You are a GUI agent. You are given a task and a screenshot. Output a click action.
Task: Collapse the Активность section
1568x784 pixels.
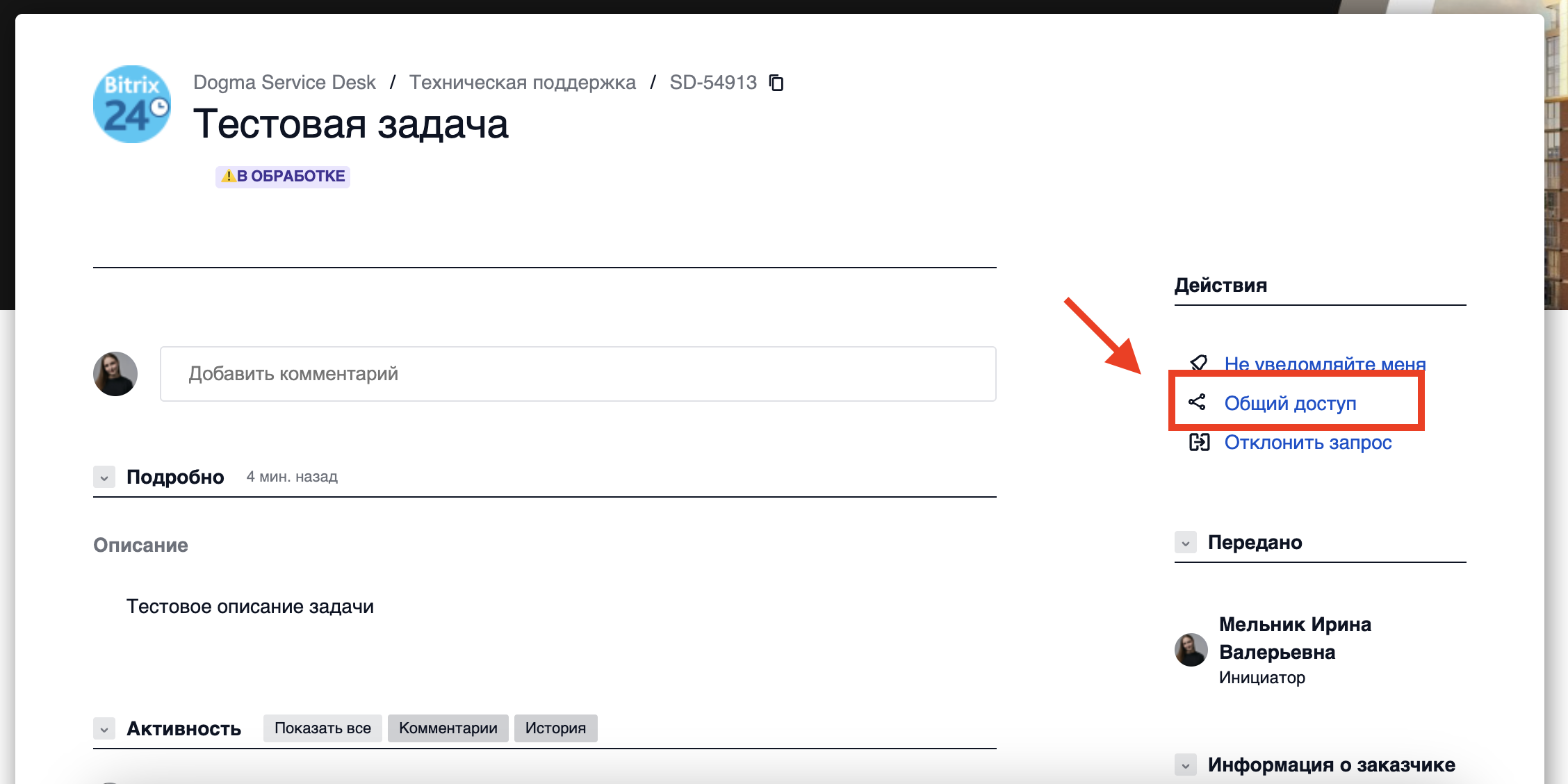click(104, 729)
